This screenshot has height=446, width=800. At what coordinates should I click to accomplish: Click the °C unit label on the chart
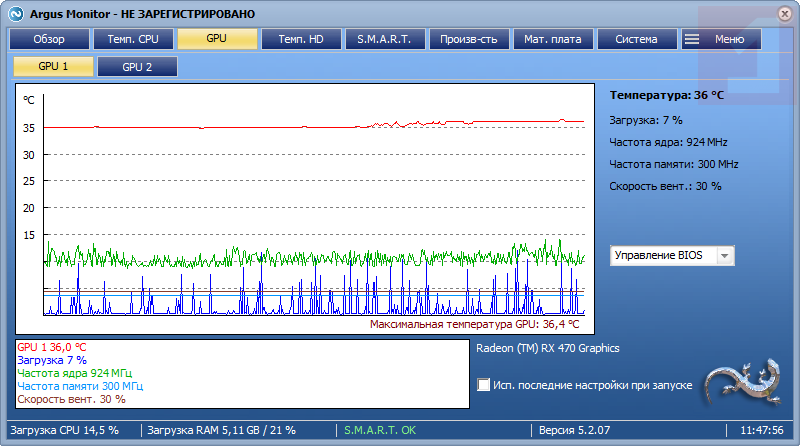coord(29,100)
